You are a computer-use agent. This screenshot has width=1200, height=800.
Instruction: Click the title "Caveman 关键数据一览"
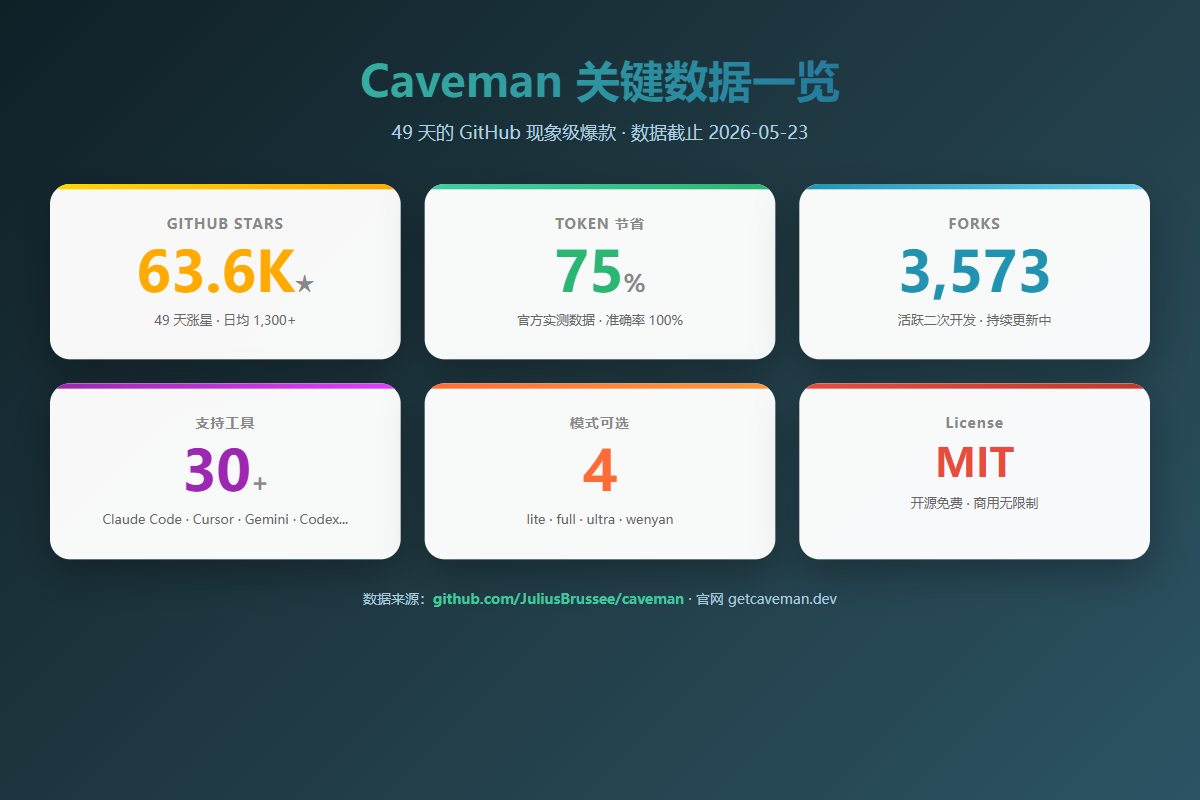pos(600,82)
